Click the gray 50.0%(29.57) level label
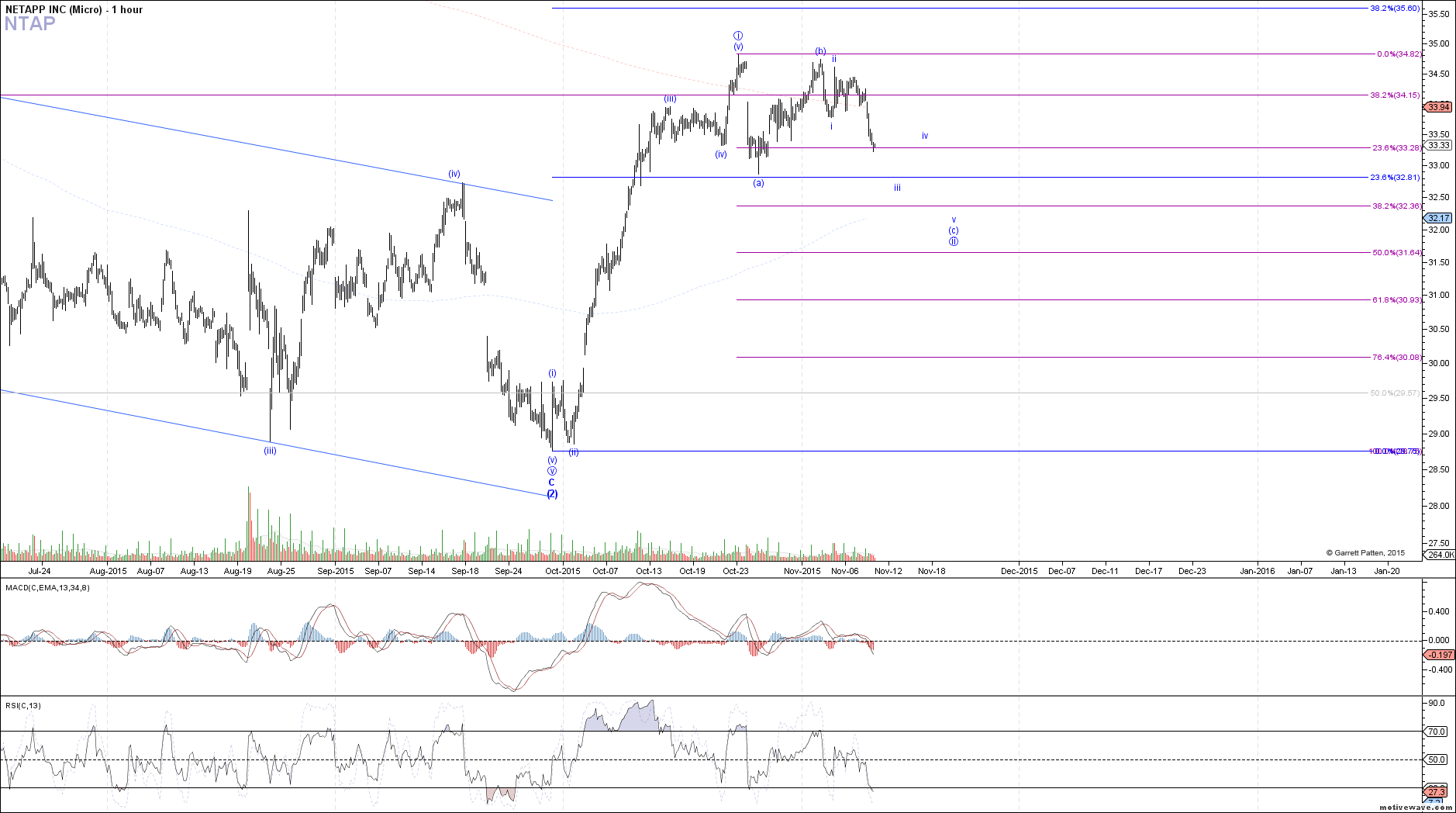 pyautogui.click(x=1395, y=393)
